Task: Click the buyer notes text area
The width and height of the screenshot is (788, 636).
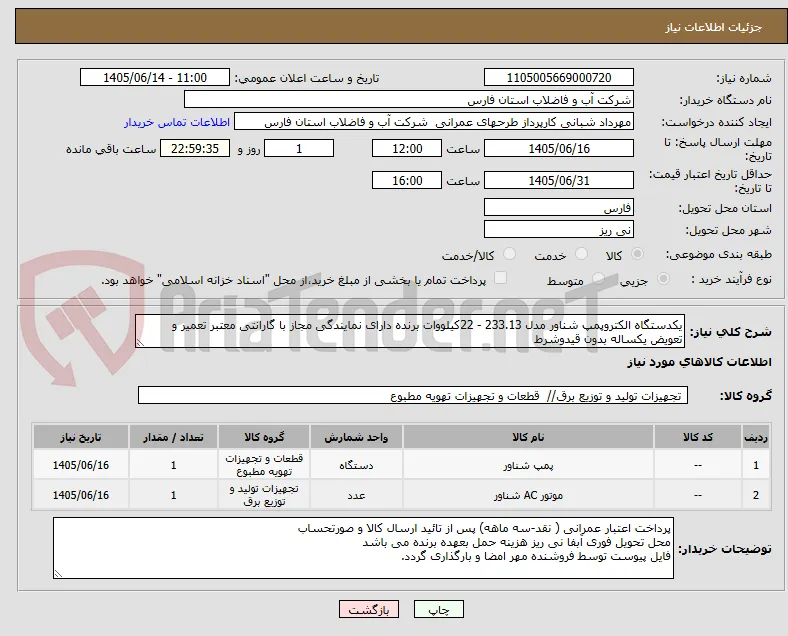Action: [363, 548]
